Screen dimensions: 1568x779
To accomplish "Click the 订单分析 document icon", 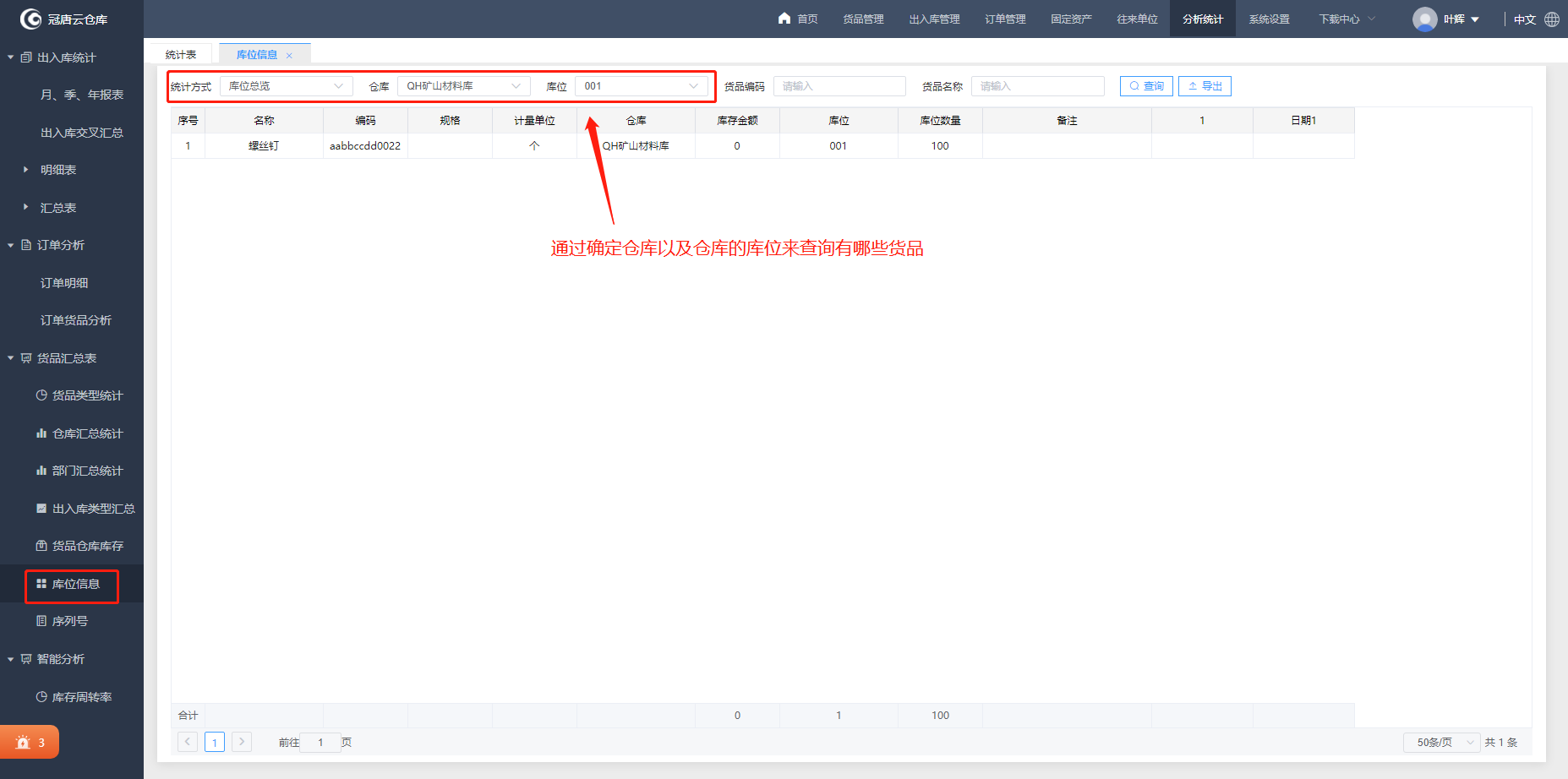I will [x=26, y=245].
